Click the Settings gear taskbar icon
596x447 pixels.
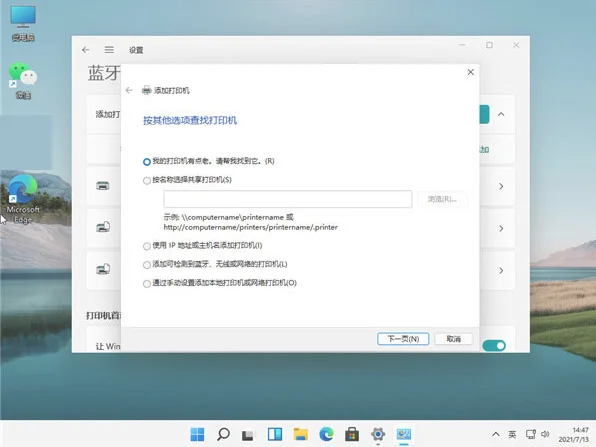tap(378, 434)
